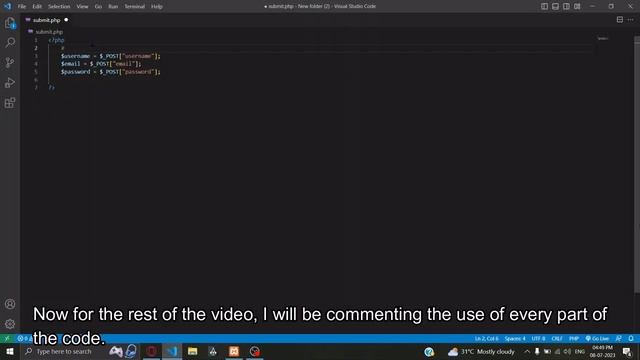The height and width of the screenshot is (360, 640).
Task: Open the Search view in activity bar
Action: (10, 42)
